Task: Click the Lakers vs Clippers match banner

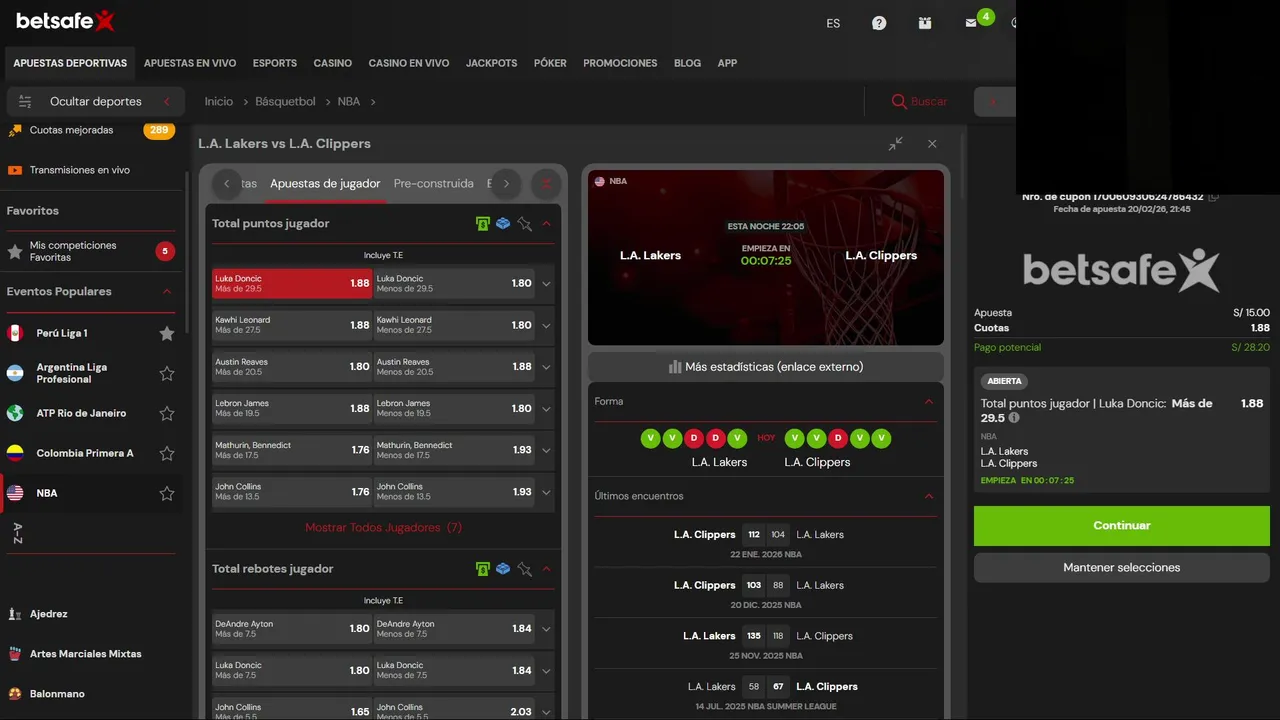Action: tap(766, 258)
